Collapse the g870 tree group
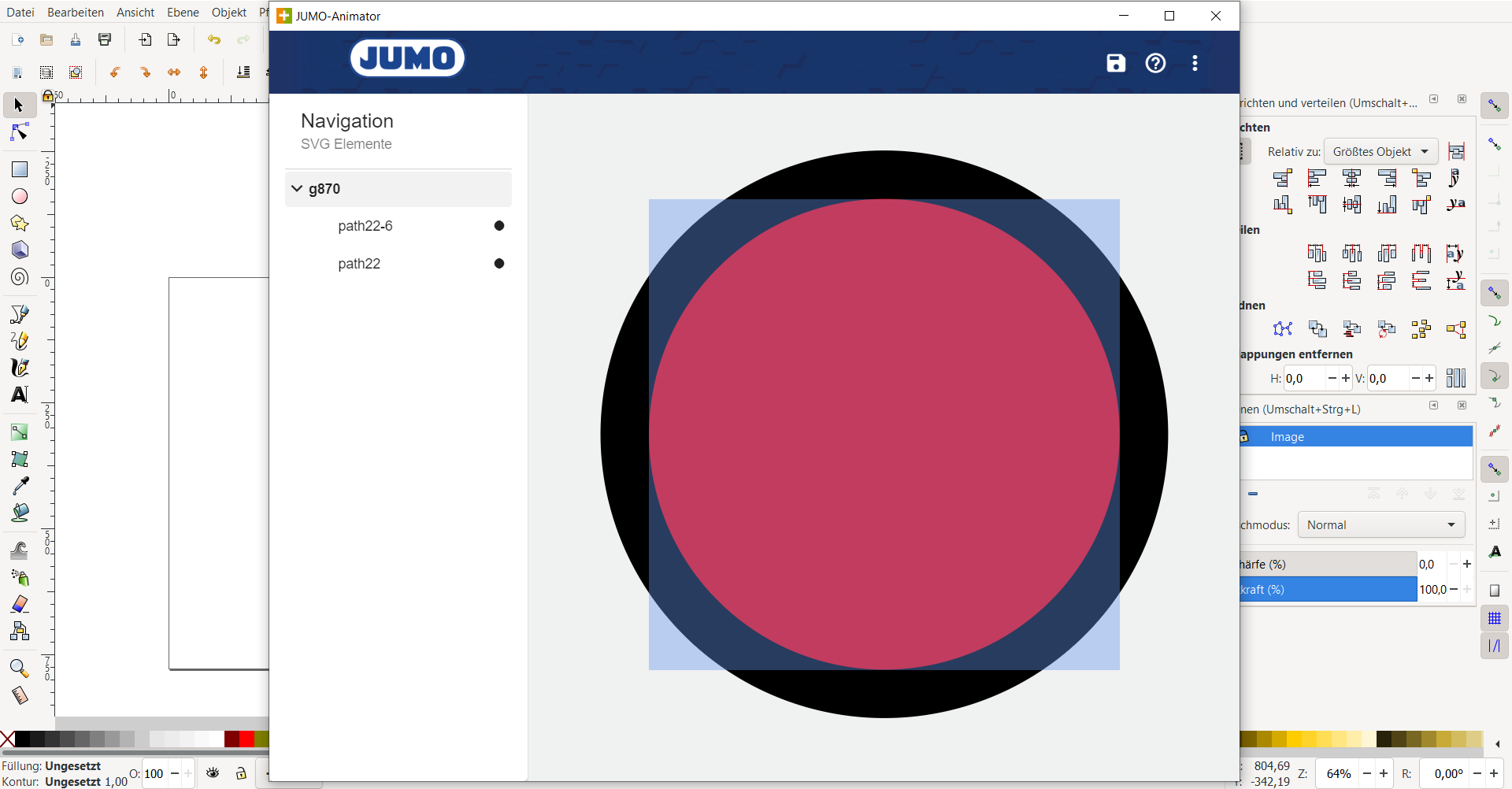 (297, 189)
